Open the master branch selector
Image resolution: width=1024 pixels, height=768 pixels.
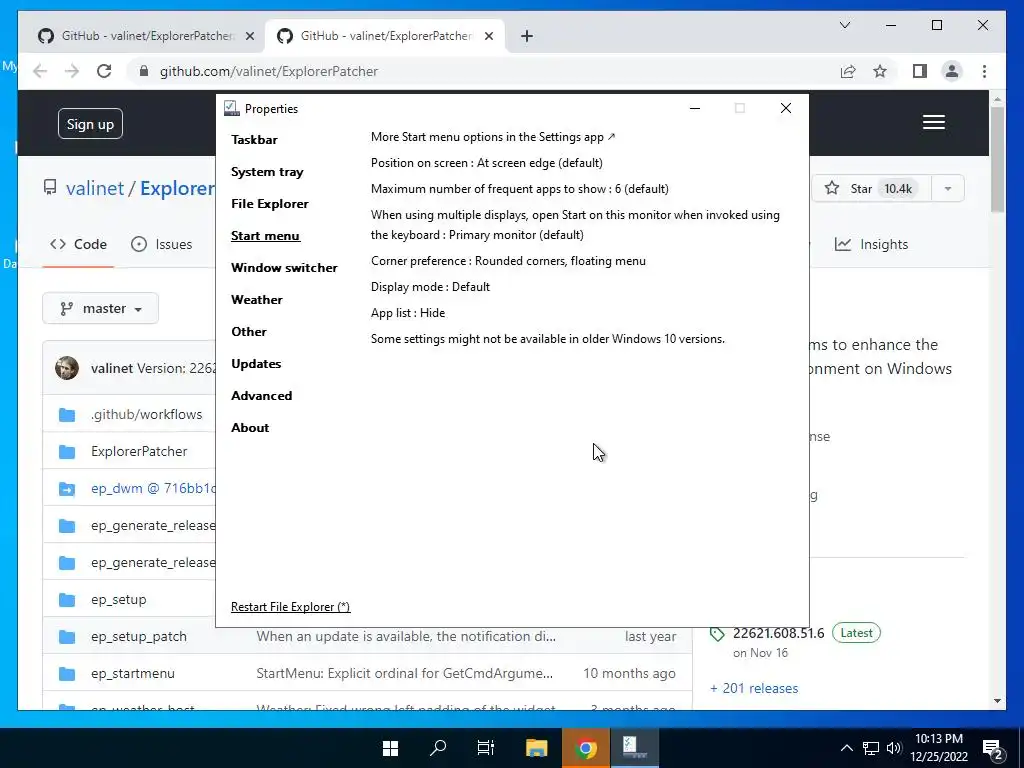(x=101, y=308)
